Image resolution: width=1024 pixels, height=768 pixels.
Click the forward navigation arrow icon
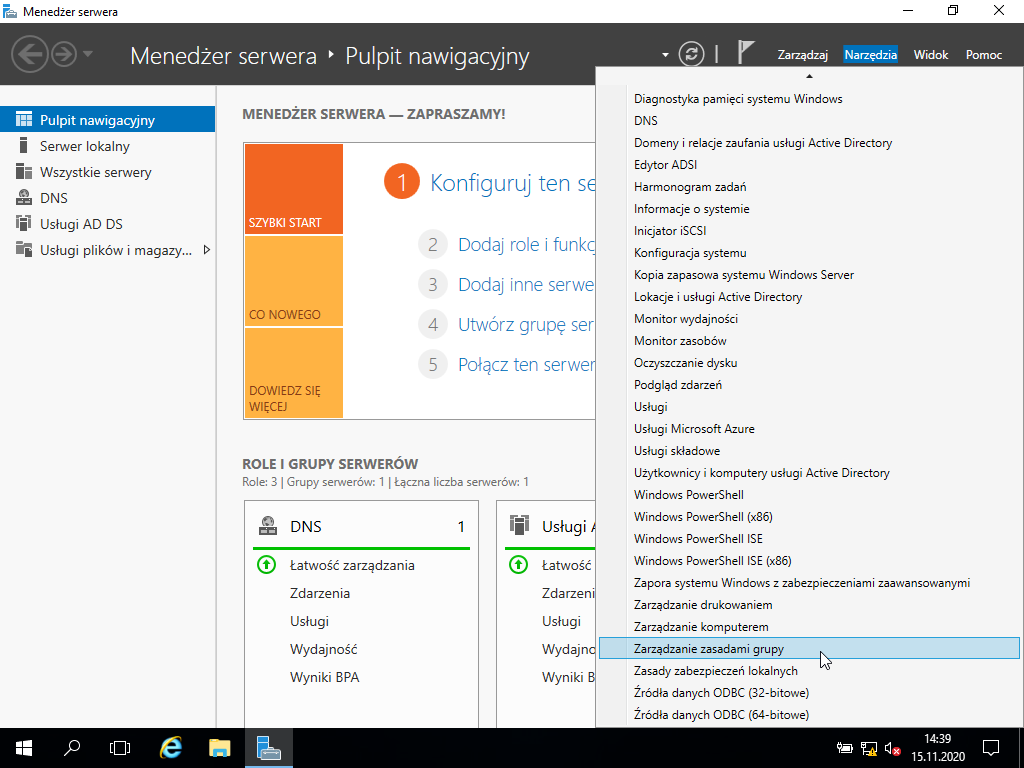(x=64, y=54)
